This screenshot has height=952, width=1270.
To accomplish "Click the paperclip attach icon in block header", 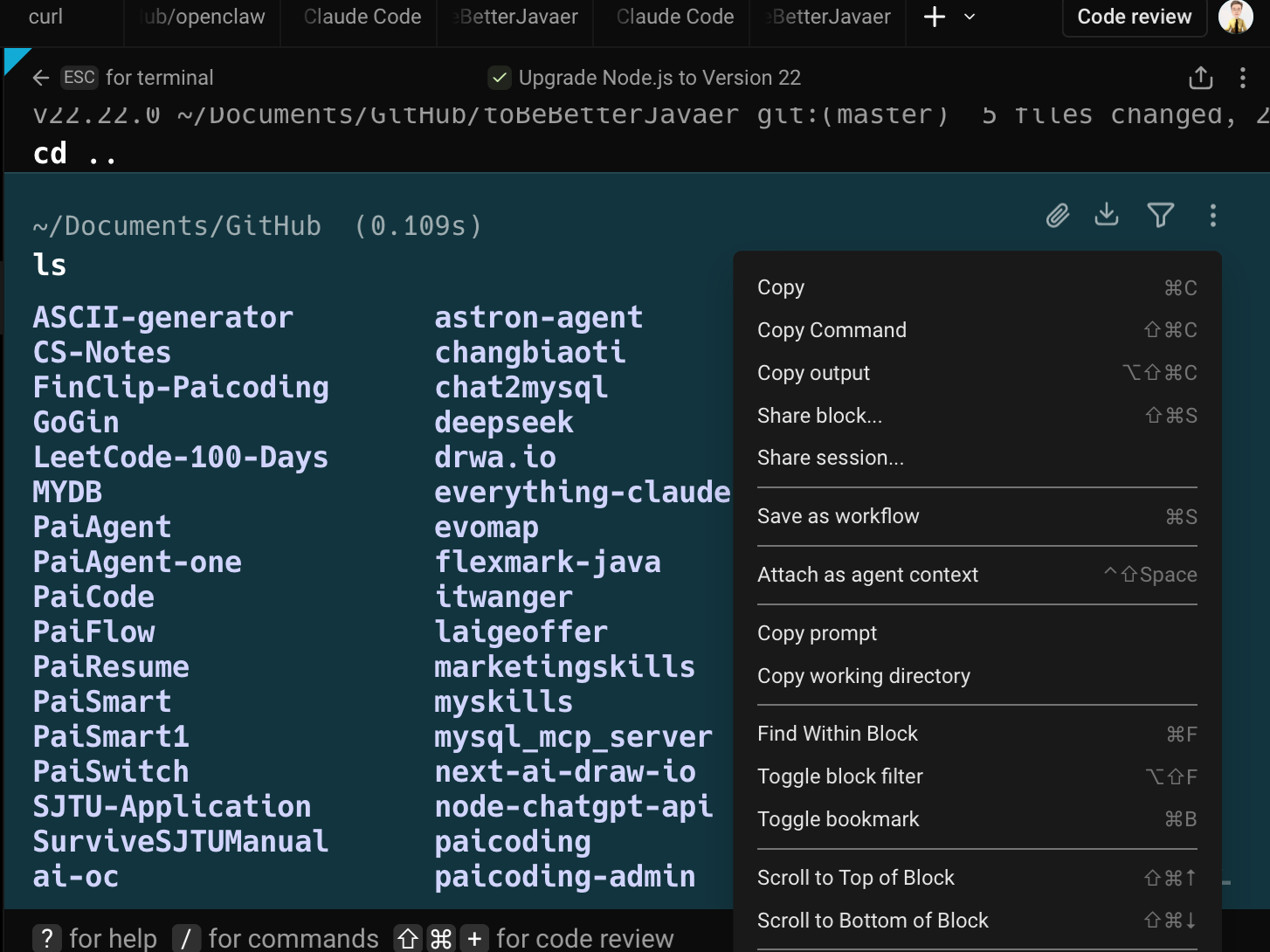I will pos(1057,216).
